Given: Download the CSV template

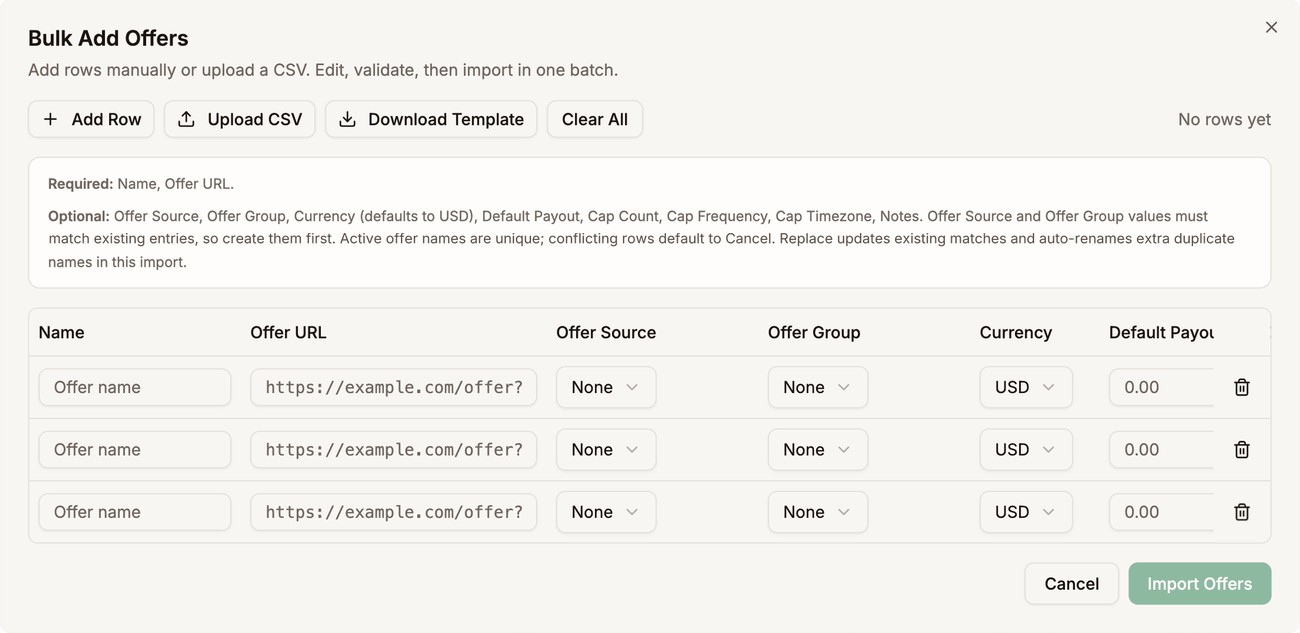Looking at the screenshot, I should pos(431,119).
